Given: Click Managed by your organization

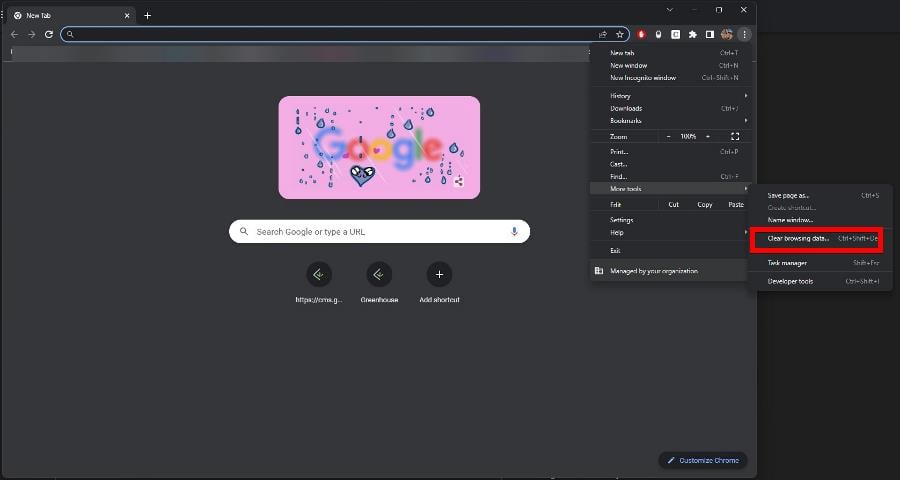Looking at the screenshot, I should 669,271.
